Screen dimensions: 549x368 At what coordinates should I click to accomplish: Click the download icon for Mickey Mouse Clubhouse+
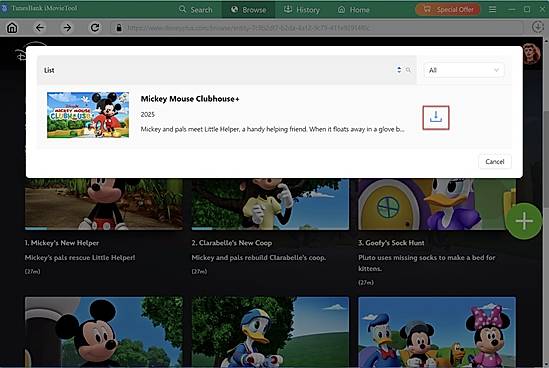click(436, 117)
